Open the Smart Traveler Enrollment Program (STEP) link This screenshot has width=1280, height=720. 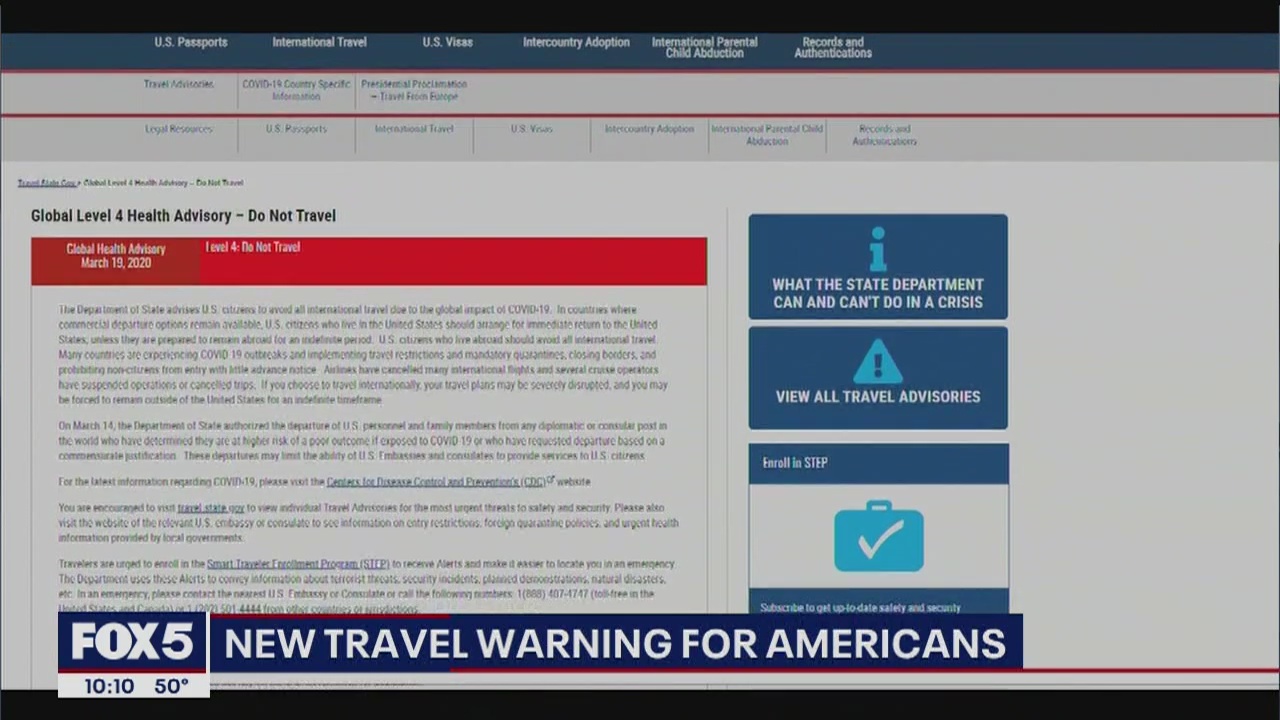(x=296, y=563)
